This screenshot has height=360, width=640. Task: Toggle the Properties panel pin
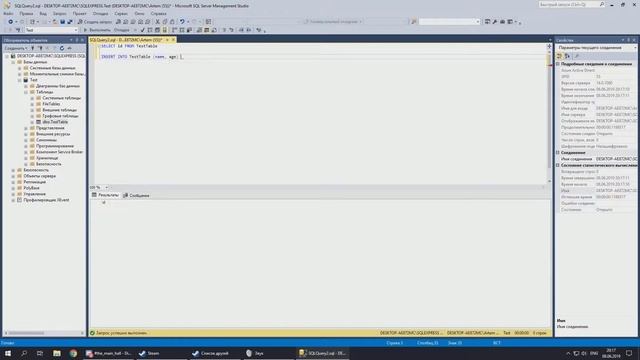click(628, 40)
